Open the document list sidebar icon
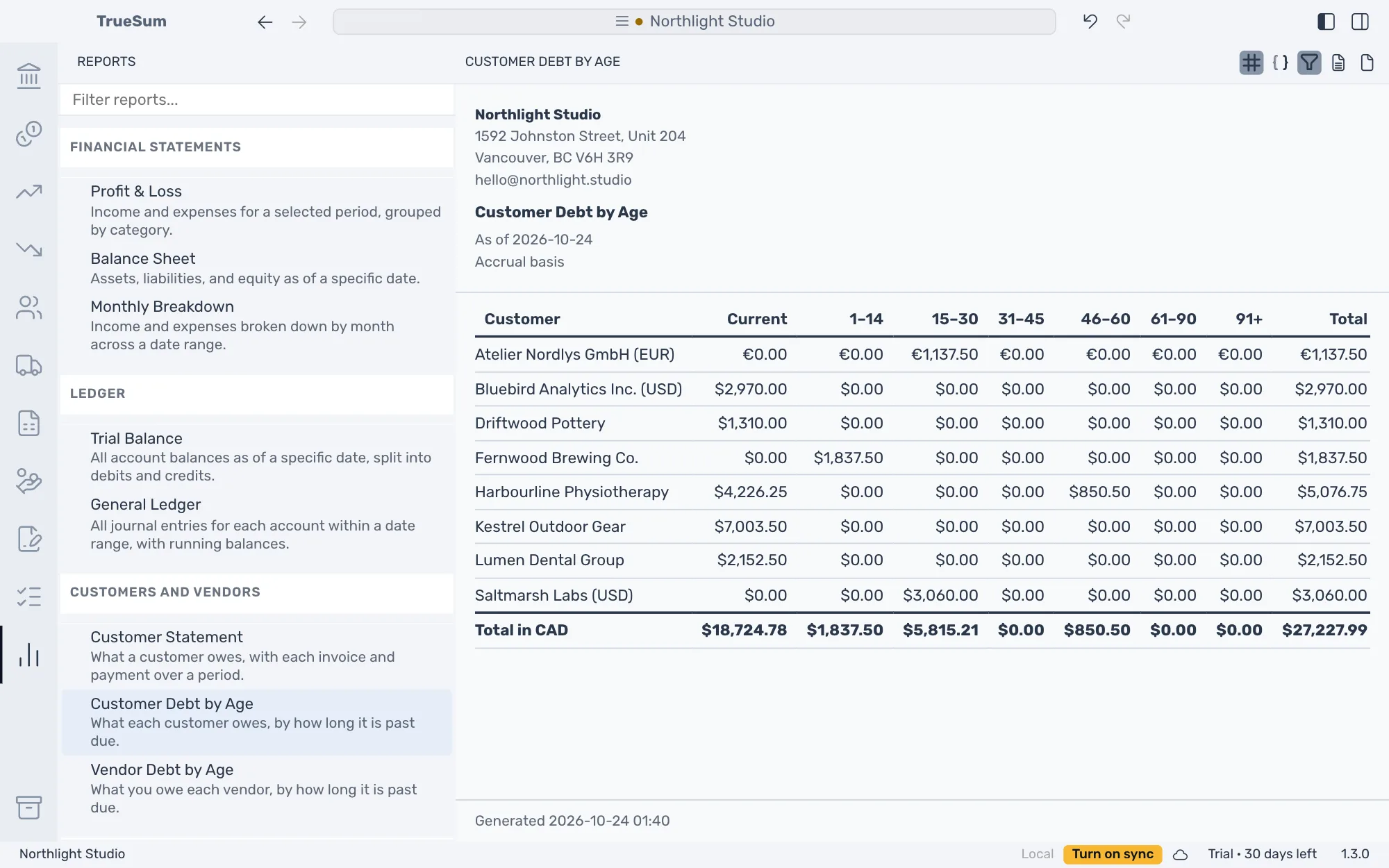 pos(28,423)
